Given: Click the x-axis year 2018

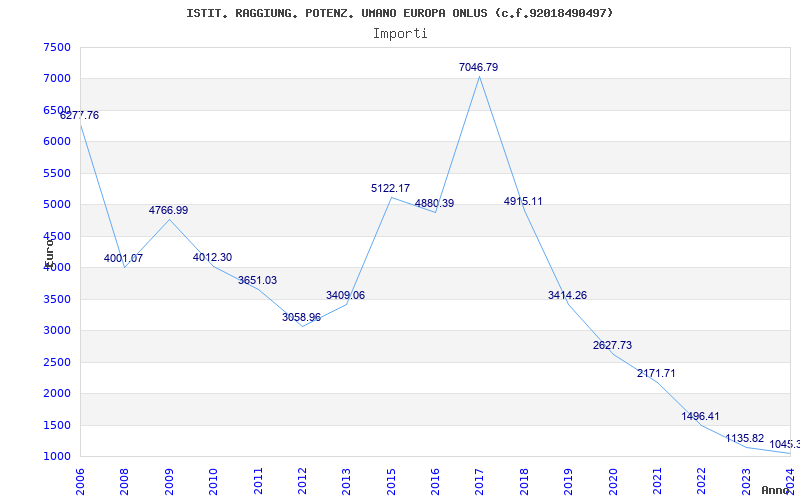Looking at the screenshot, I should coord(524,481).
